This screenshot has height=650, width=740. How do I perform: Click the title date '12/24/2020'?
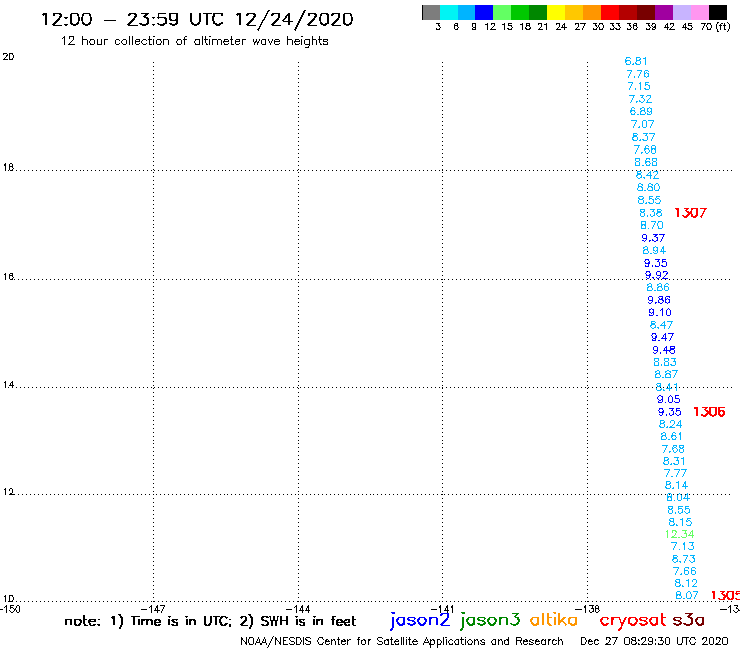coord(294,20)
